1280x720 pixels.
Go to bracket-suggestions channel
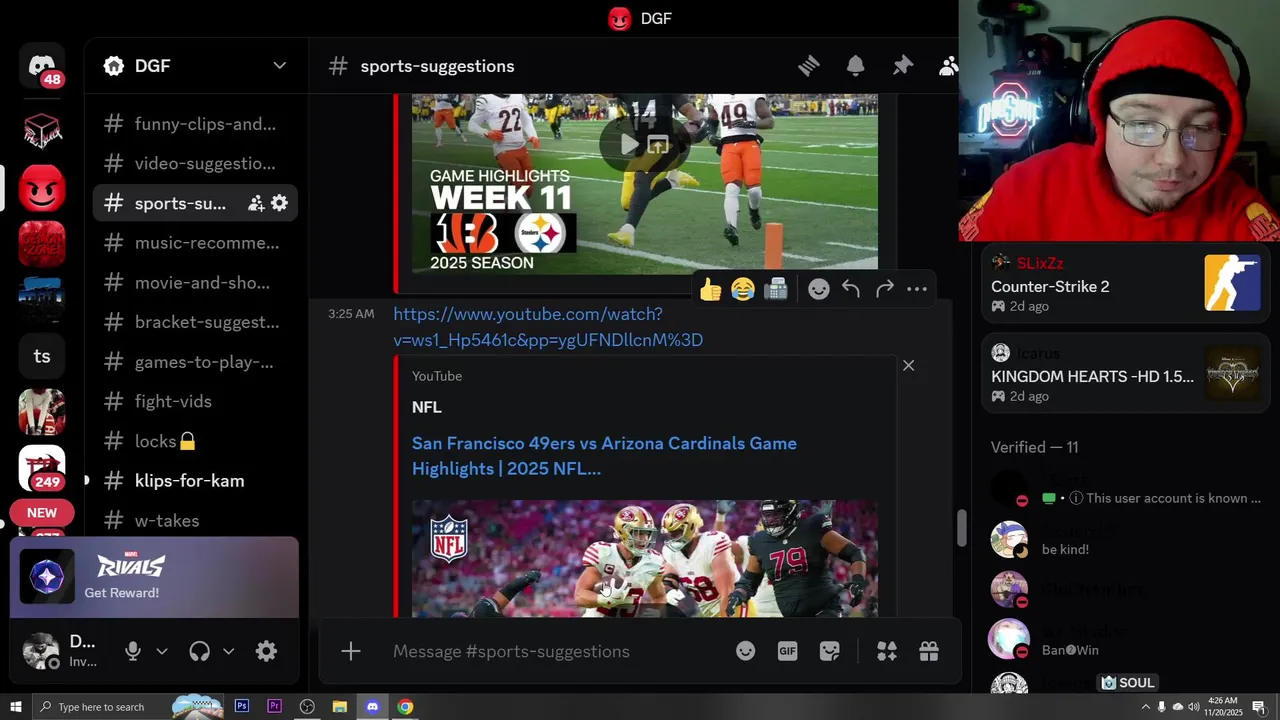tap(195, 322)
